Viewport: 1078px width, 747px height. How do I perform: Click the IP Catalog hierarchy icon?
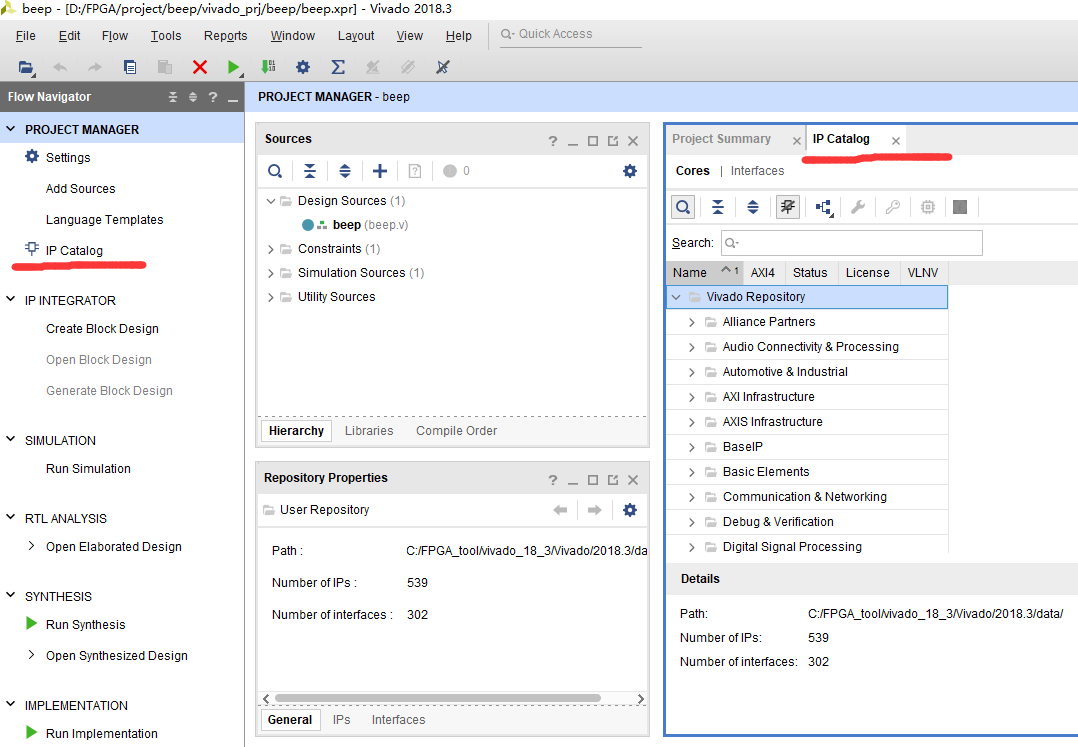[824, 207]
